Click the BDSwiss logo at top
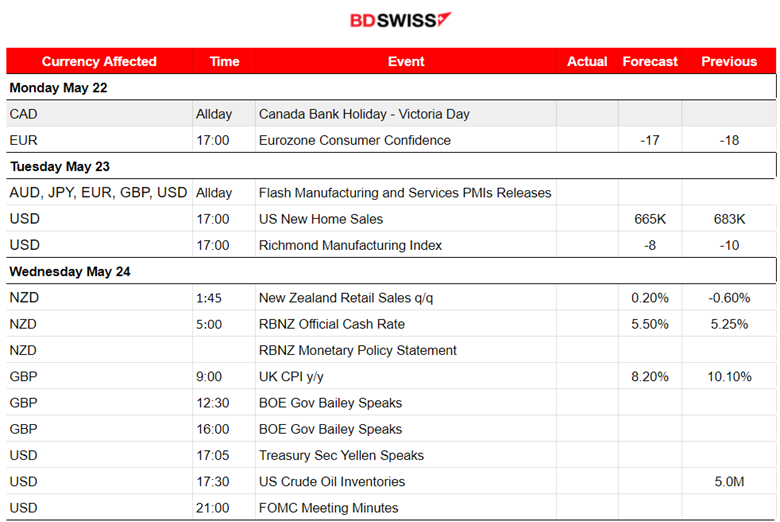The height and width of the screenshot is (522, 780). click(400, 20)
